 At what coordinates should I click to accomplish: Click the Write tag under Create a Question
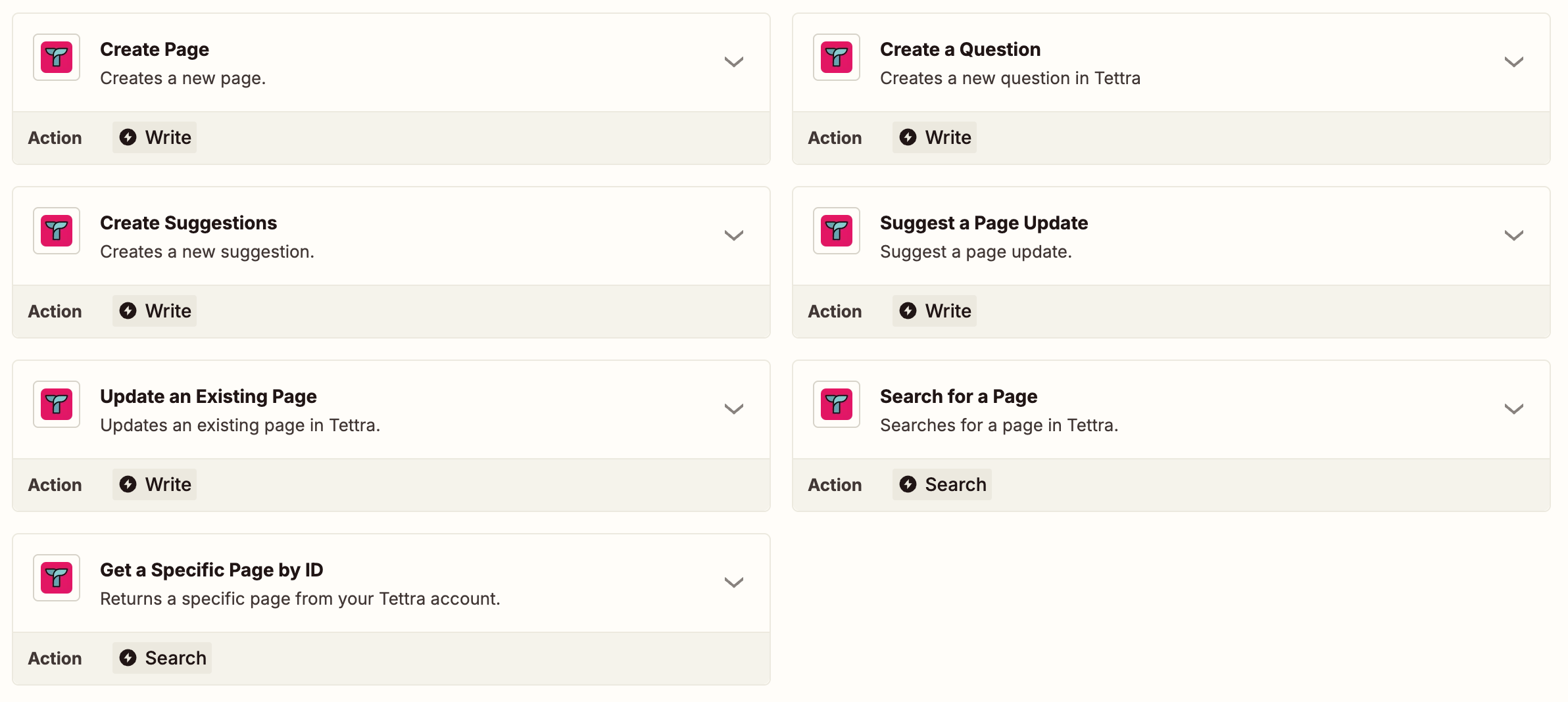935,137
